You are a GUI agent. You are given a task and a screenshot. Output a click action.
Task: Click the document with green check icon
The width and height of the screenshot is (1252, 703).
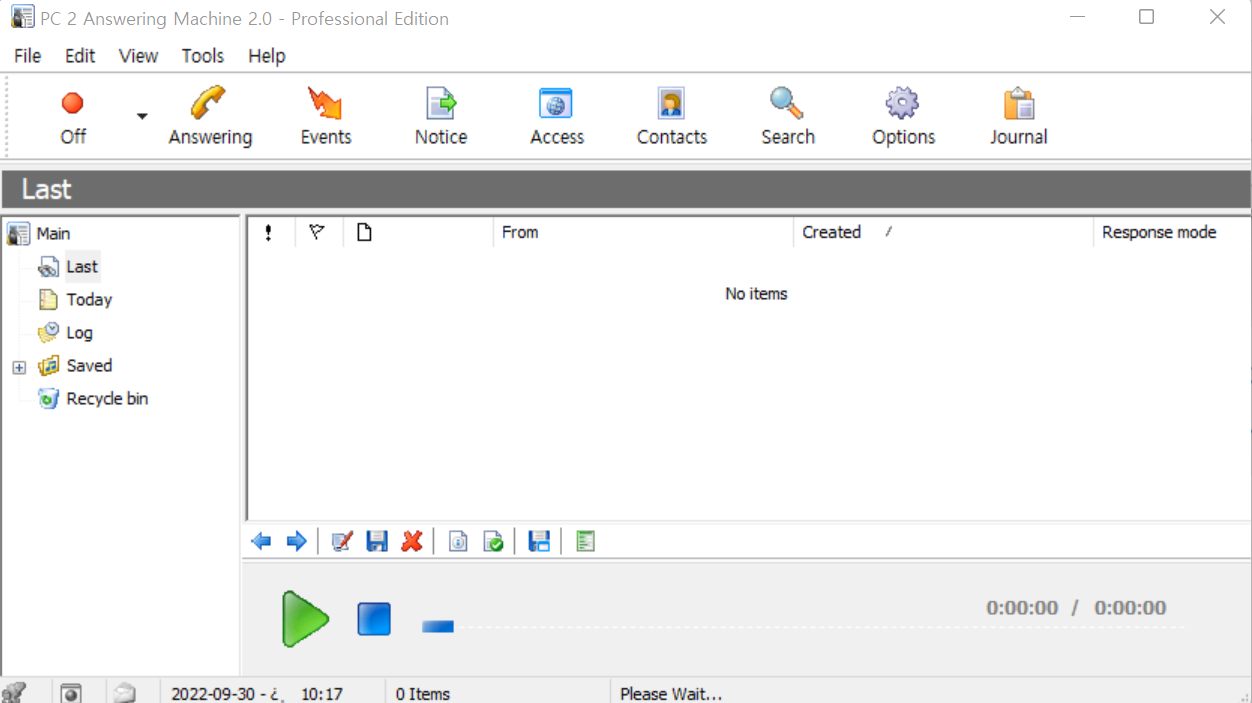click(x=493, y=541)
